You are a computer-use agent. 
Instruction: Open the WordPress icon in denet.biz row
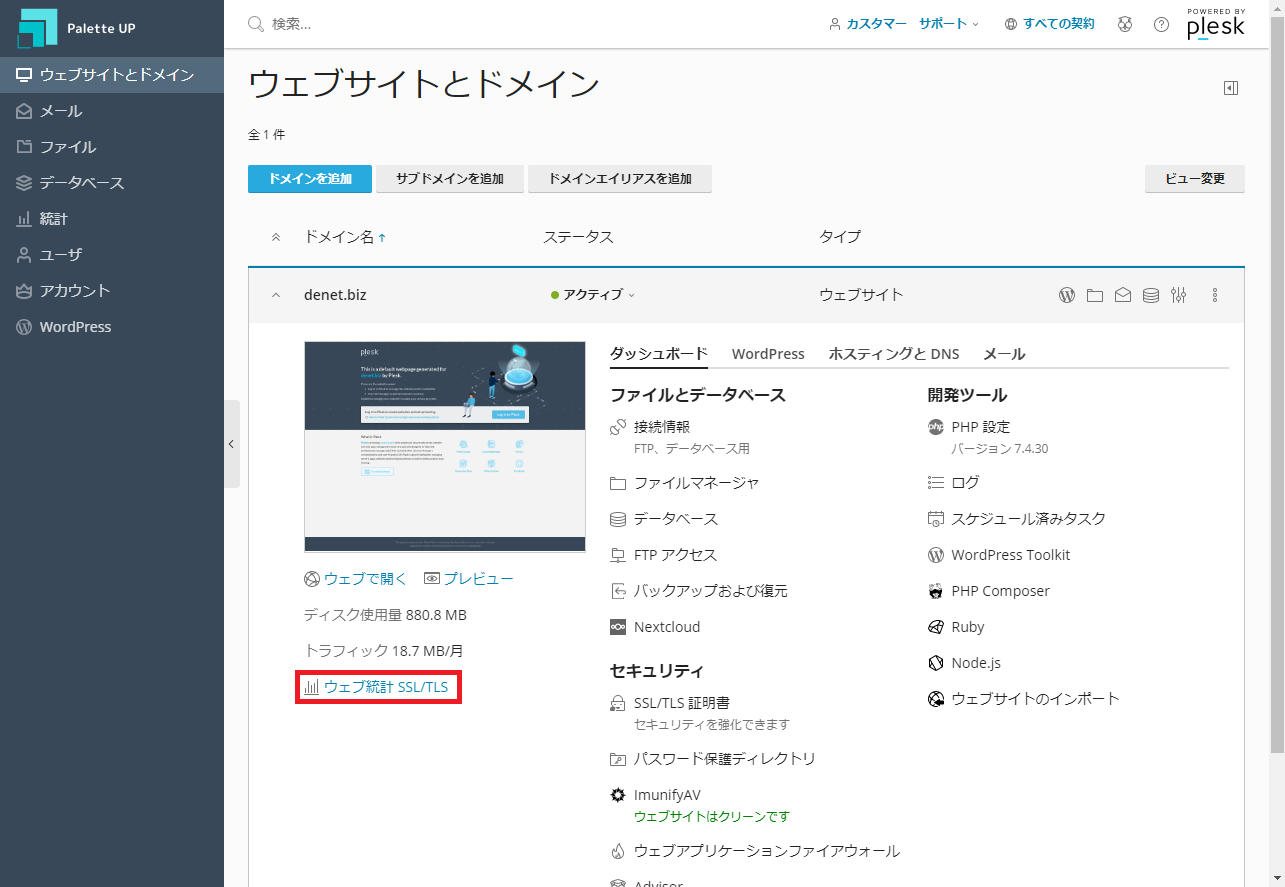pos(1067,295)
